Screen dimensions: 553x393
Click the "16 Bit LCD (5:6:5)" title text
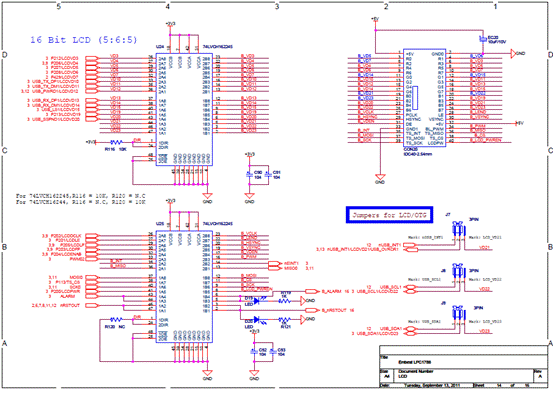point(84,40)
